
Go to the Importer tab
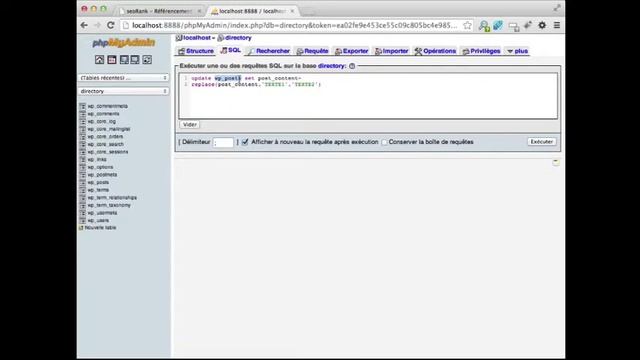coord(391,51)
